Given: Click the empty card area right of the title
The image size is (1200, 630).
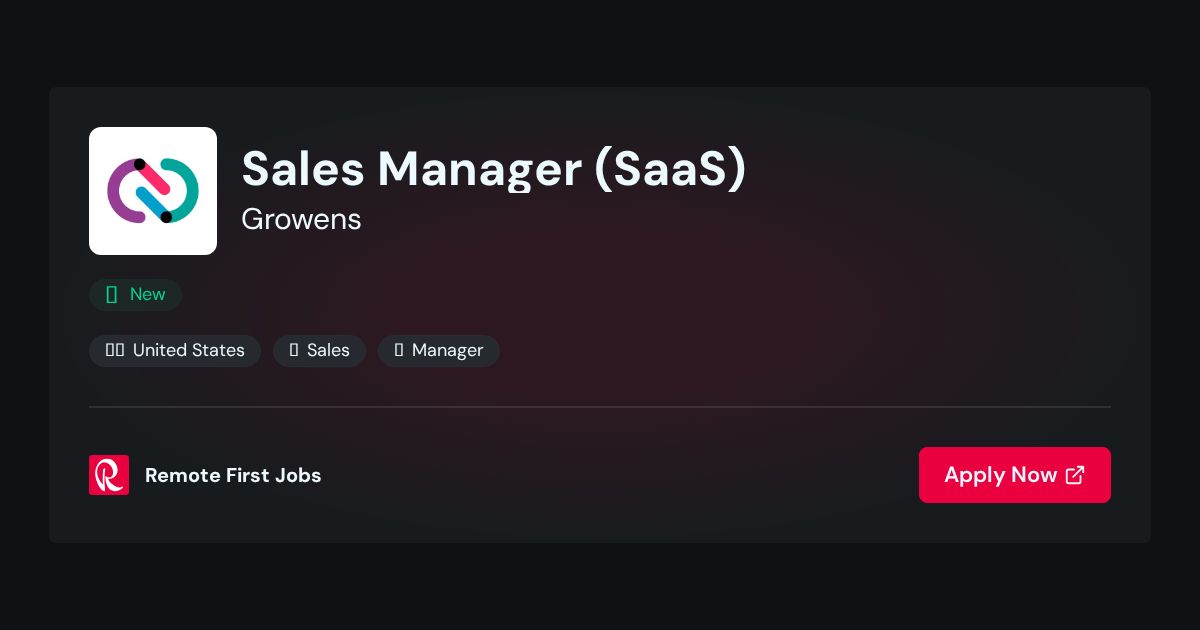Looking at the screenshot, I should click(930, 190).
